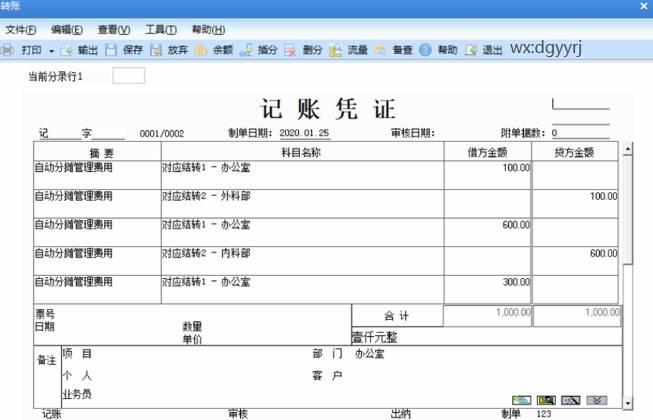The width and height of the screenshot is (653, 420).
Task: Click the 借方金额 column header
Action: (488, 152)
